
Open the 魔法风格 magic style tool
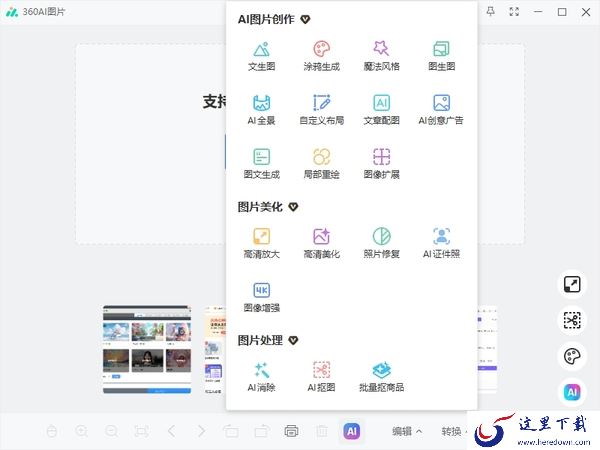coord(382,57)
